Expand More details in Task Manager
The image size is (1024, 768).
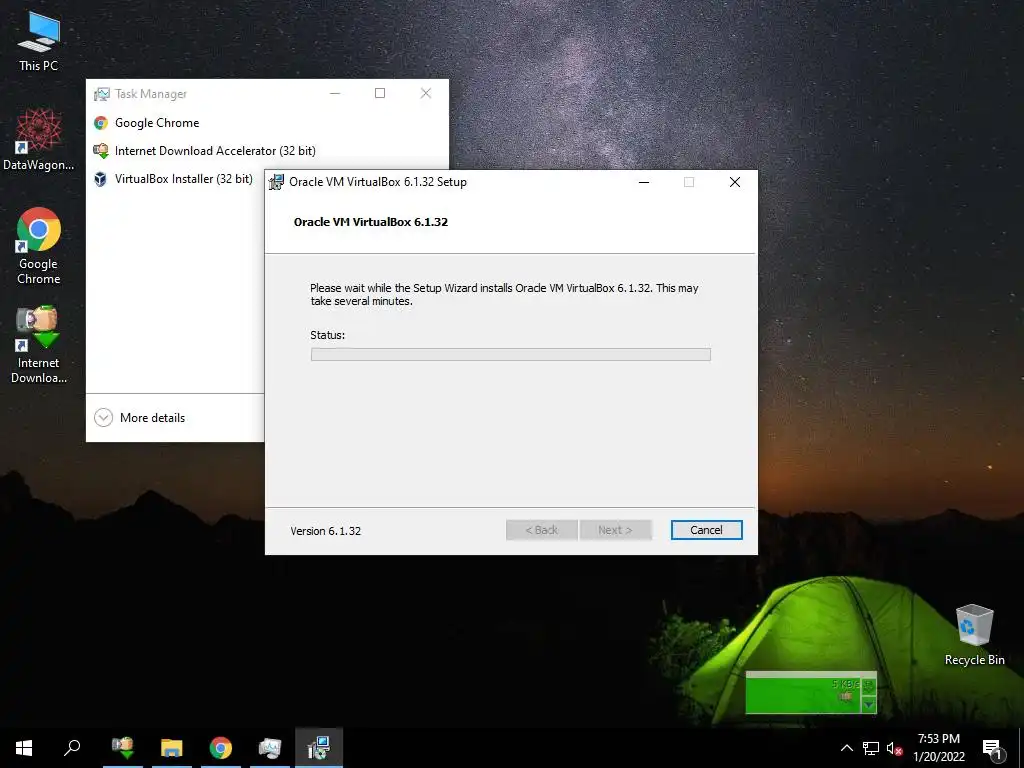[140, 417]
